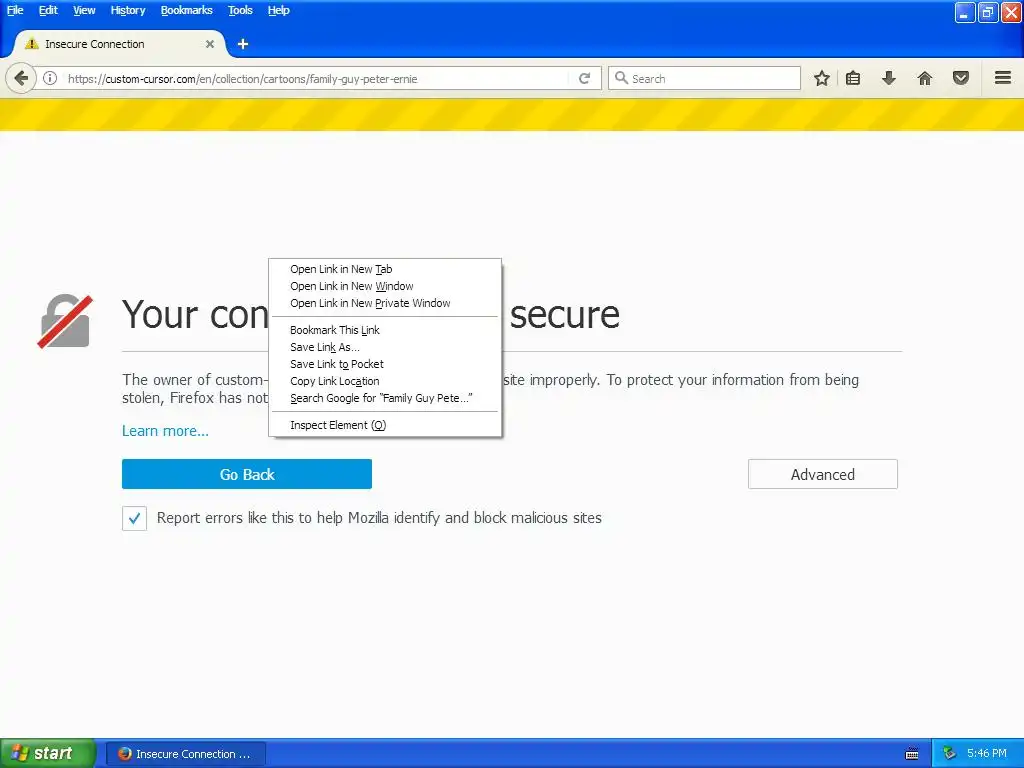1024x768 pixels.
Task: Choose Open Link in New Private Window
Action: (385, 303)
